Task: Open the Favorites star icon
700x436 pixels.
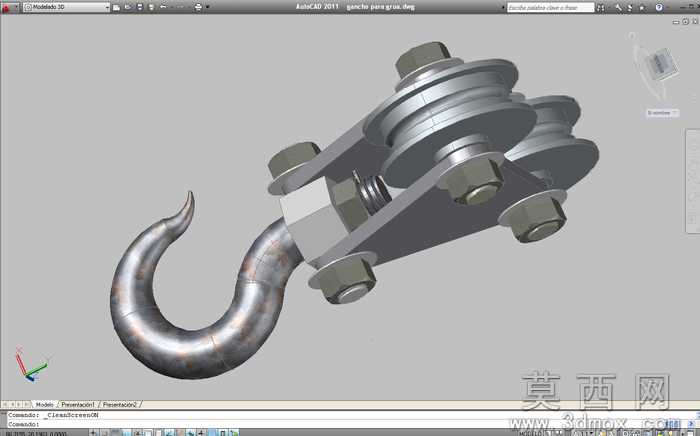Action: click(x=642, y=8)
